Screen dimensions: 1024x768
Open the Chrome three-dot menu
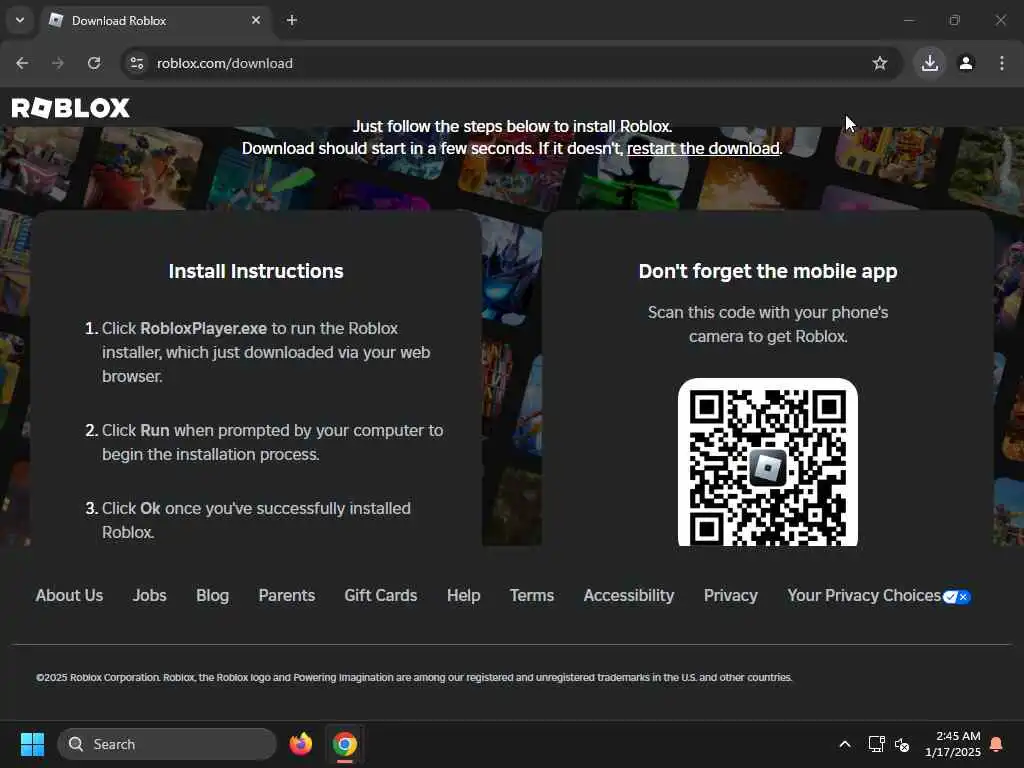1002,63
